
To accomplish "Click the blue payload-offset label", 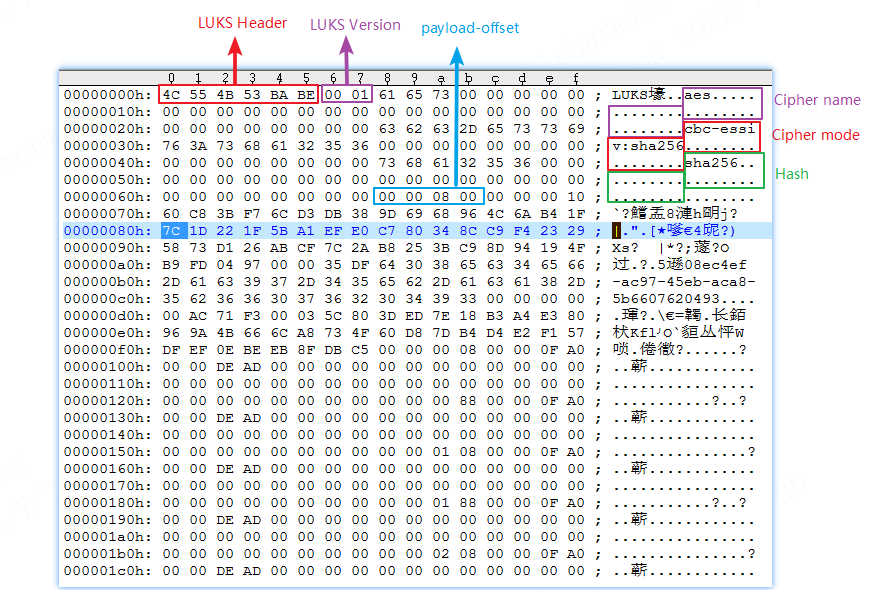I will [x=470, y=28].
